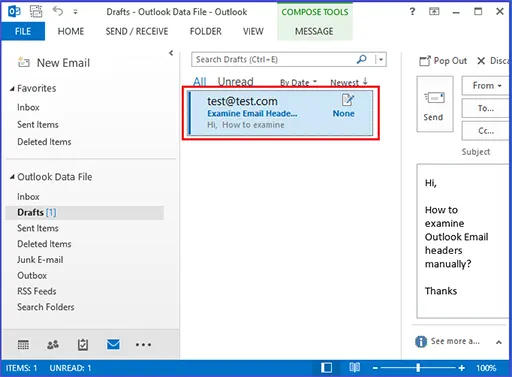The height and width of the screenshot is (377, 512).
Task: Open Inbox under Outlook Data File
Action: pos(28,197)
